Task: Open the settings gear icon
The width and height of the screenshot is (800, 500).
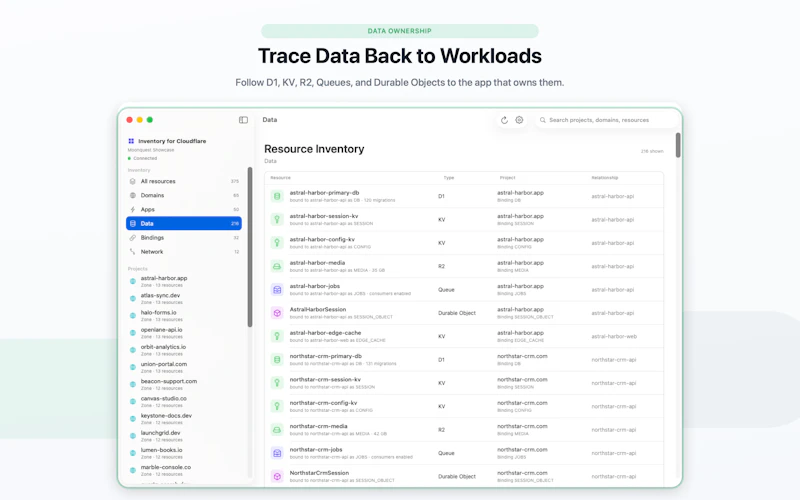Action: [x=519, y=120]
